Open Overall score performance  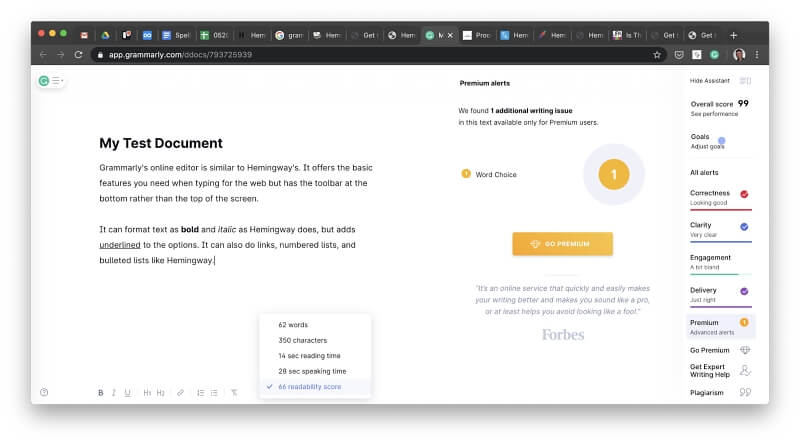pos(719,108)
